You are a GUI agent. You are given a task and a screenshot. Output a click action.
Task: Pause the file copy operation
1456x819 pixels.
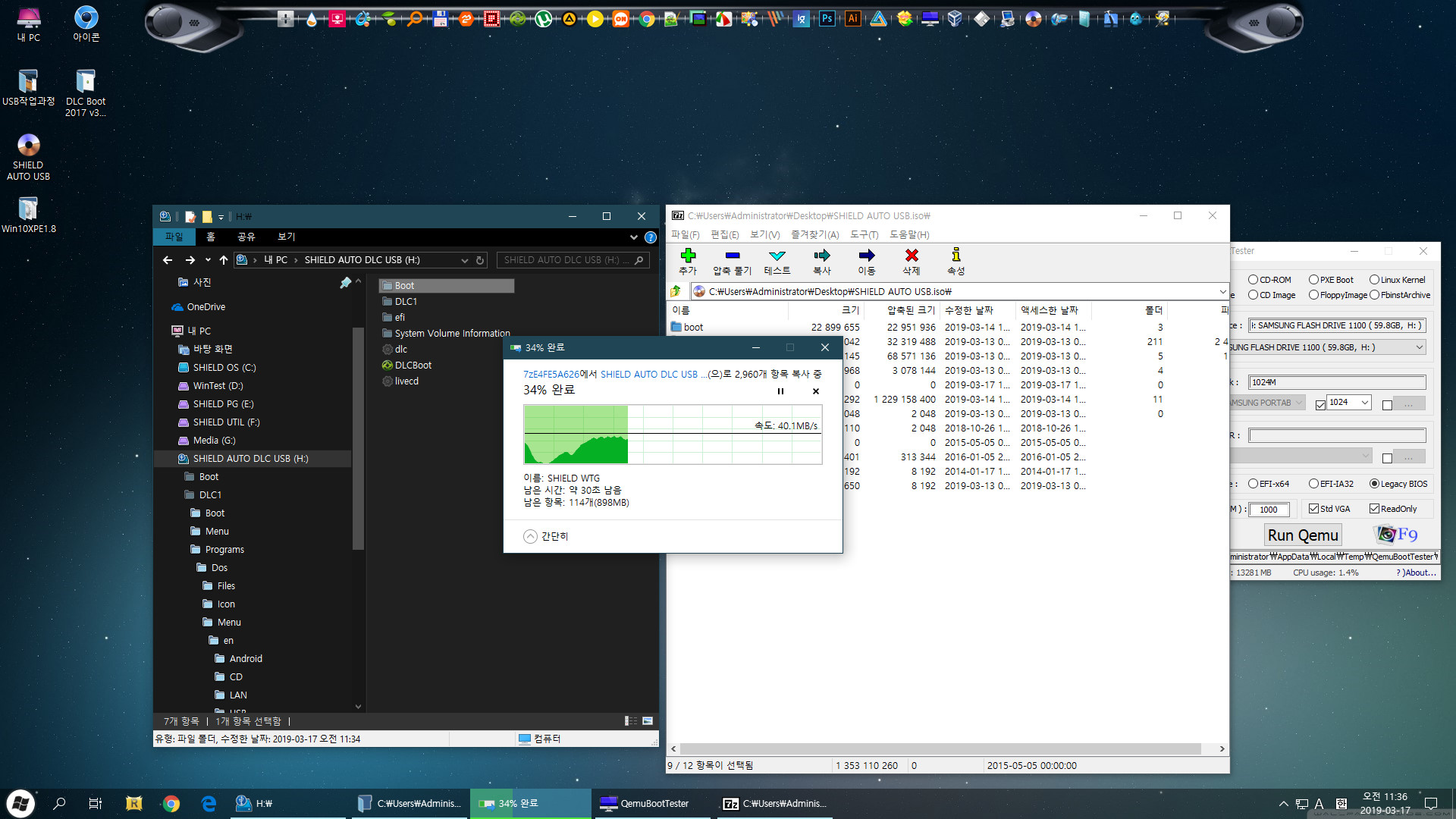[x=780, y=391]
